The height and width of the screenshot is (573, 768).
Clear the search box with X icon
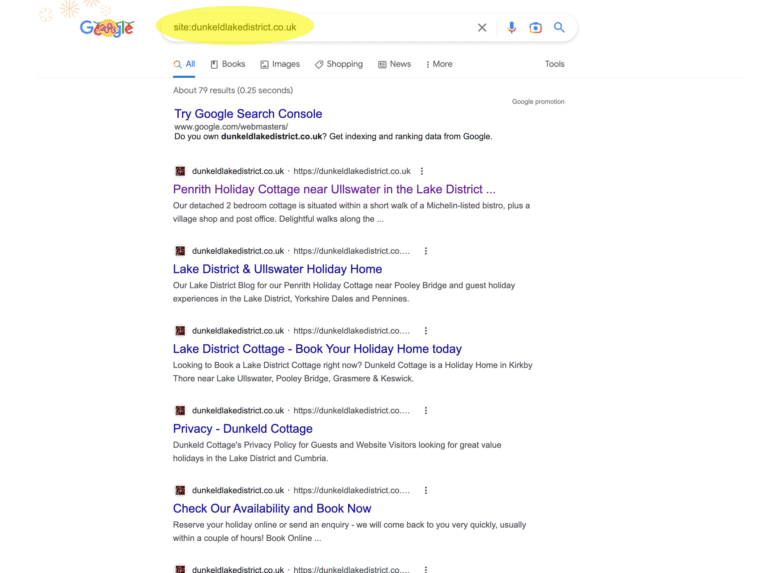(482, 28)
